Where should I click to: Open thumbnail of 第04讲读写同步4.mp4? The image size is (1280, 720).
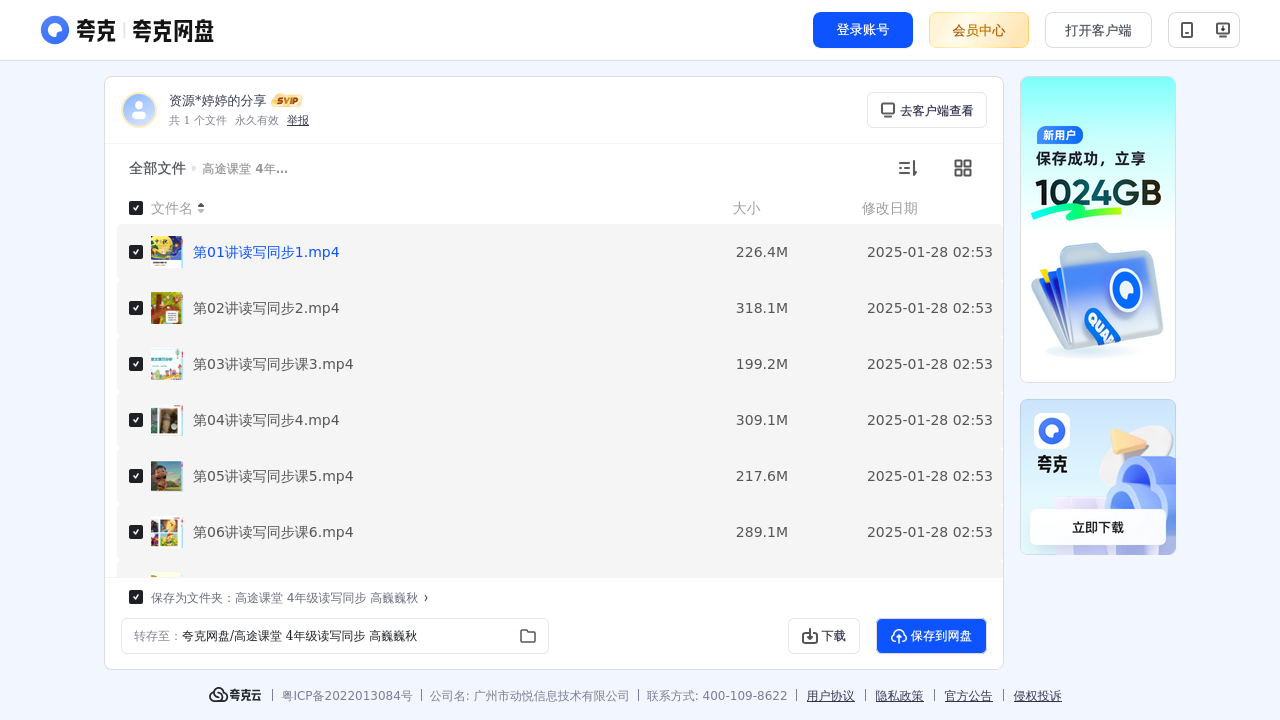(x=167, y=420)
